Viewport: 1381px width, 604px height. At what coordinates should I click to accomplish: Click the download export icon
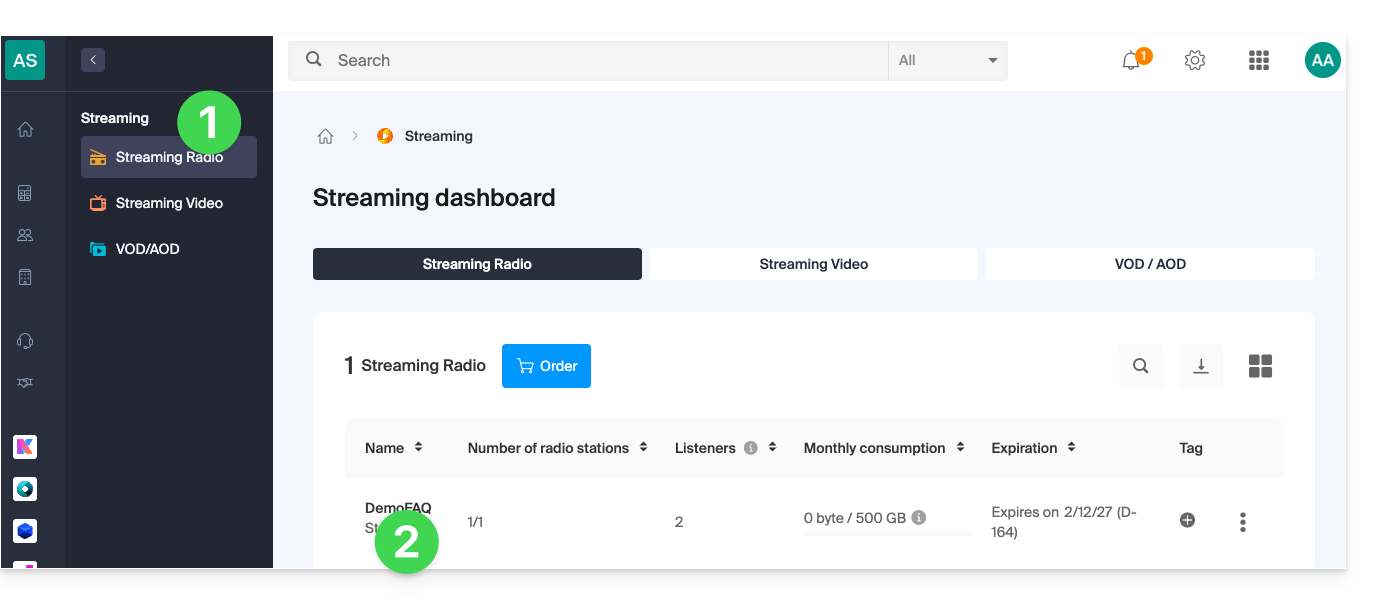coord(1201,366)
